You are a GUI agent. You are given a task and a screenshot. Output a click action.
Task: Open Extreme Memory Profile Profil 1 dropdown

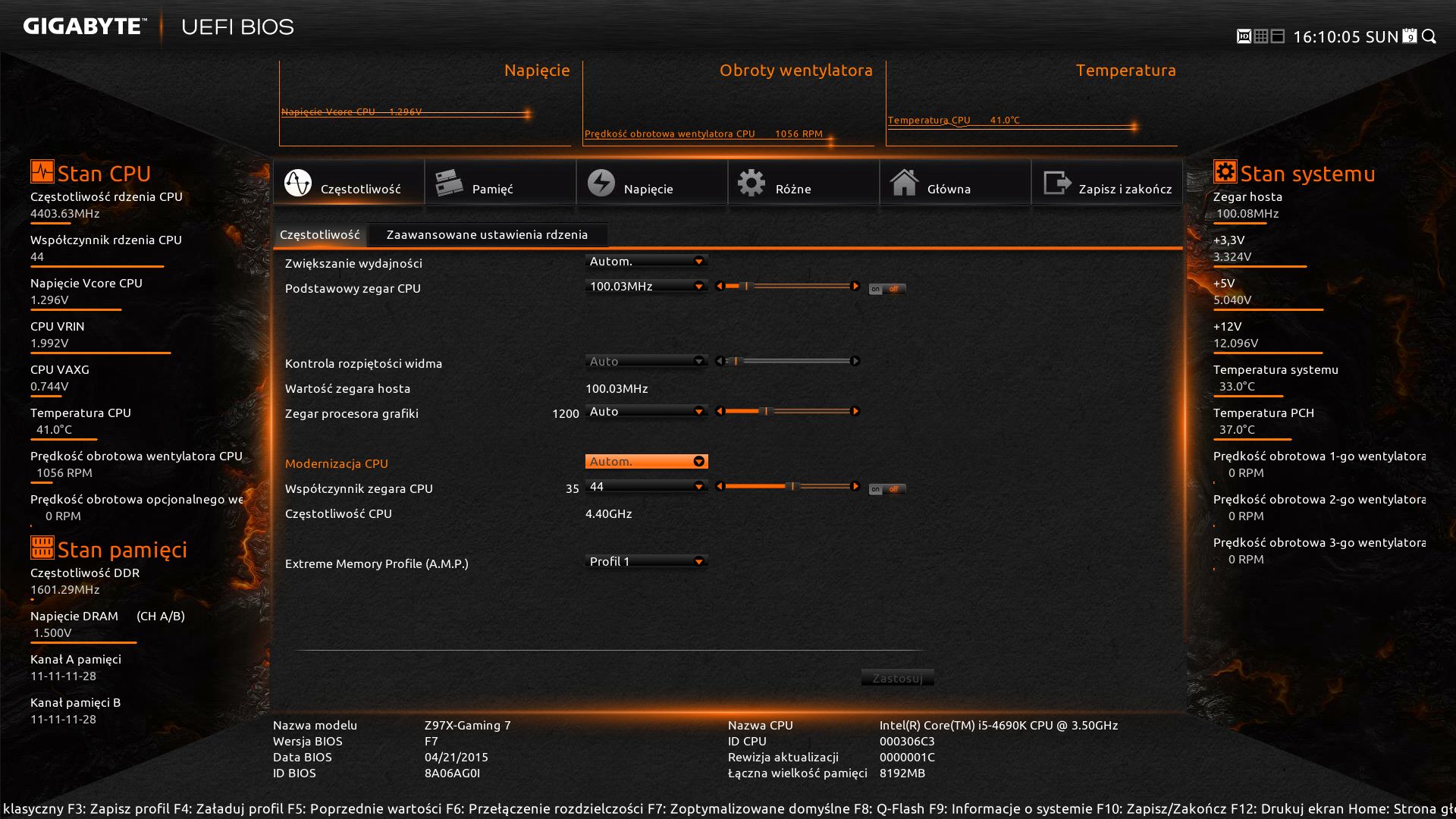tap(646, 562)
